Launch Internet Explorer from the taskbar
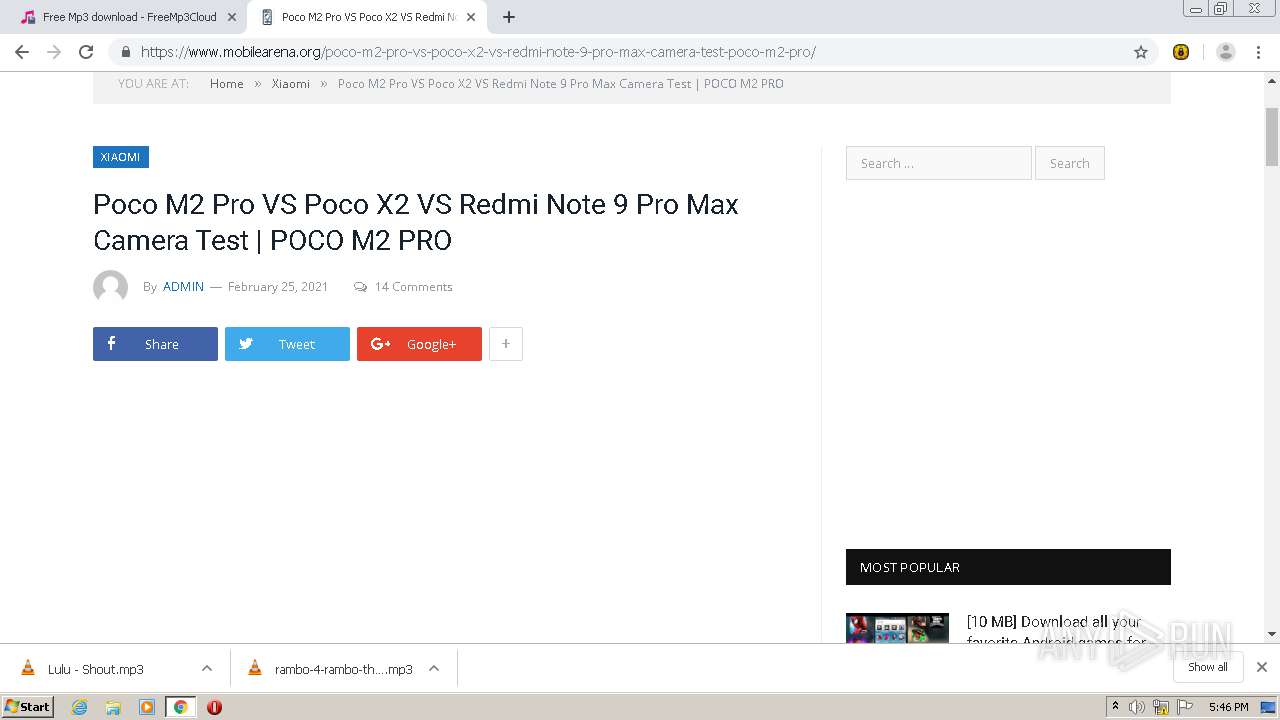Viewport: 1280px width, 720px height. click(x=80, y=707)
